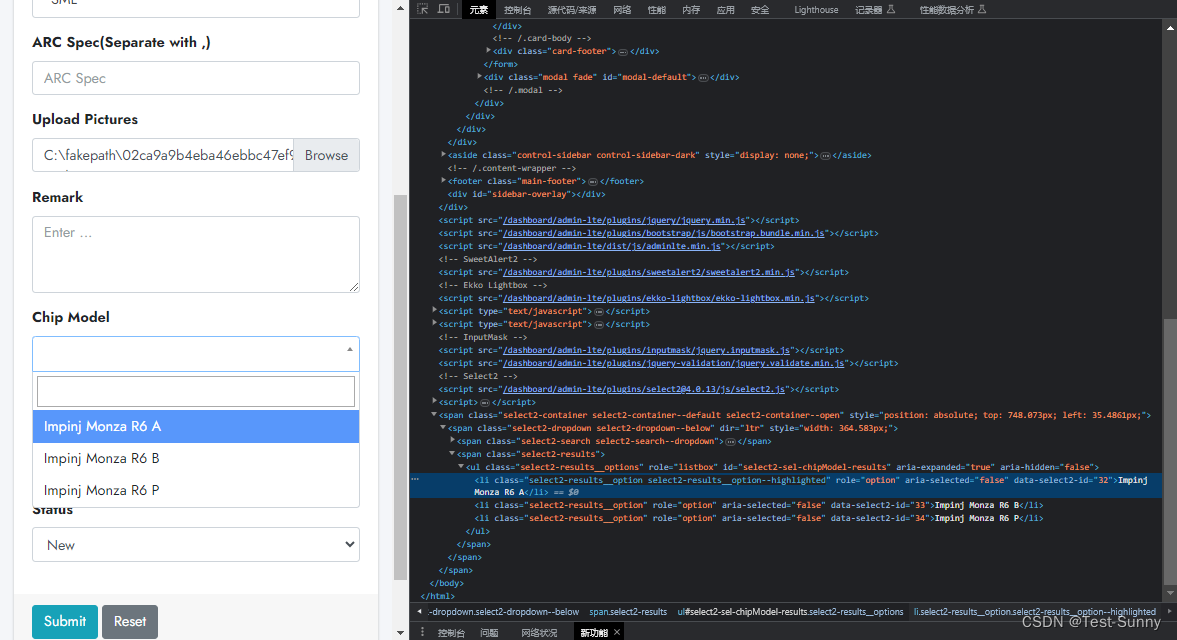Expand collapsed ellipsis in the aside node
This screenshot has height=640, width=1177.
click(825, 155)
